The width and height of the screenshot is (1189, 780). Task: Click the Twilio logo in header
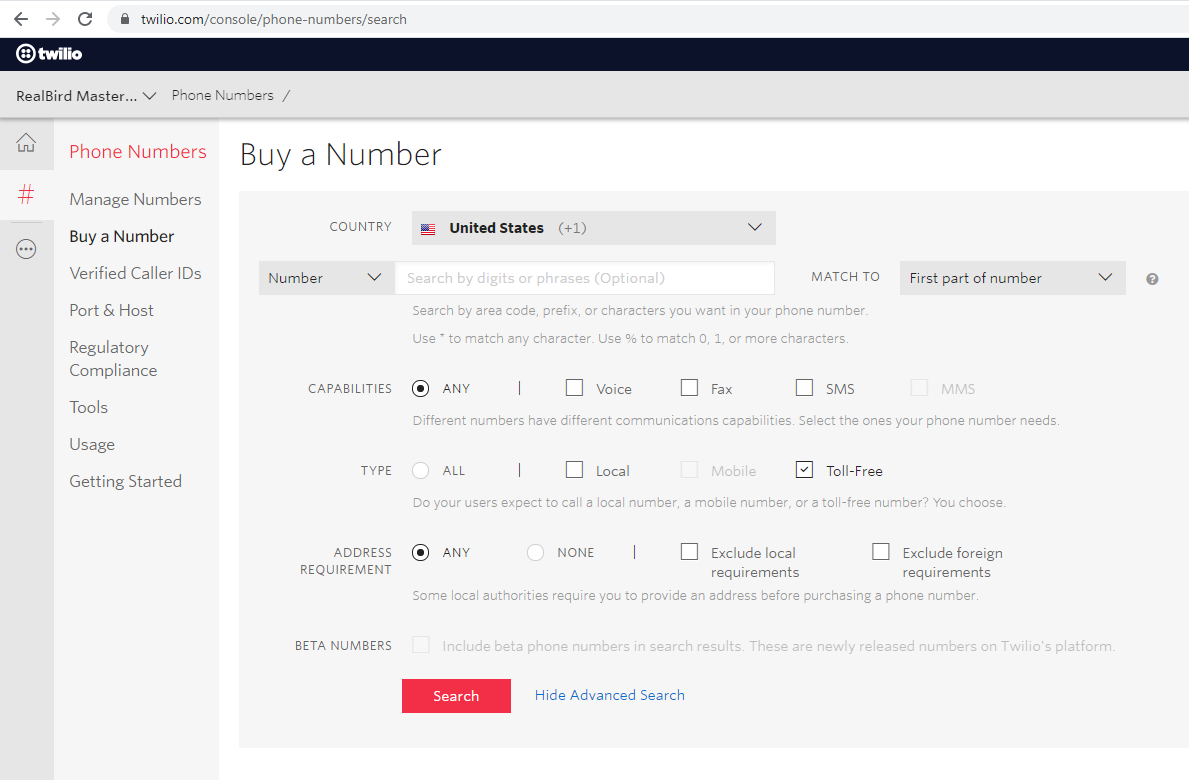49,54
